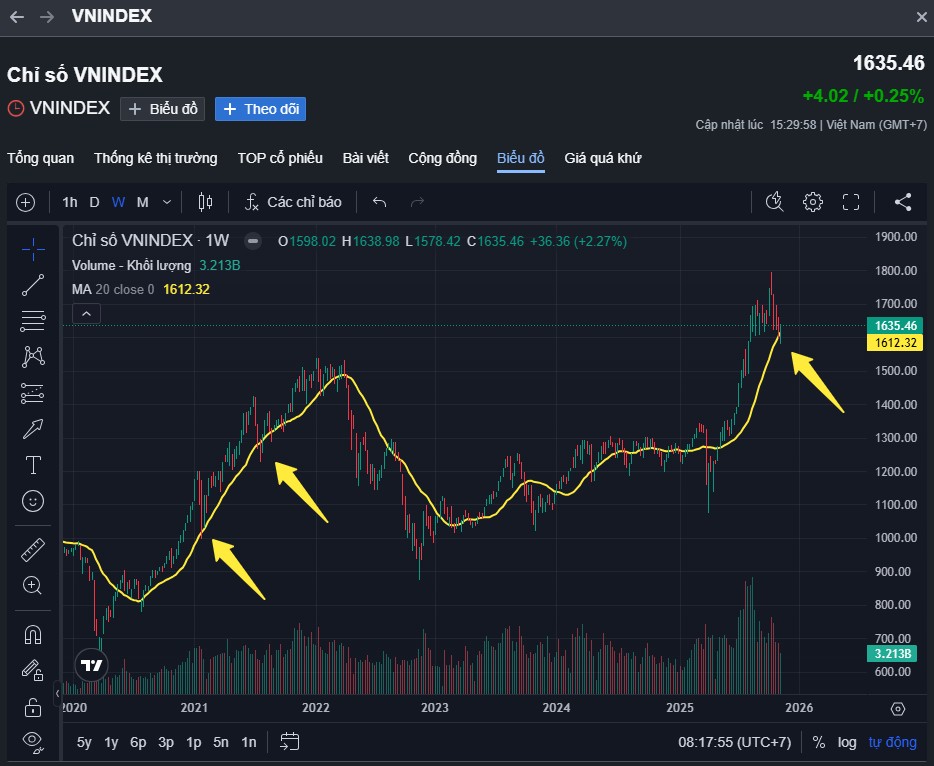Toggle magnet mode for drawings

(x=33, y=634)
